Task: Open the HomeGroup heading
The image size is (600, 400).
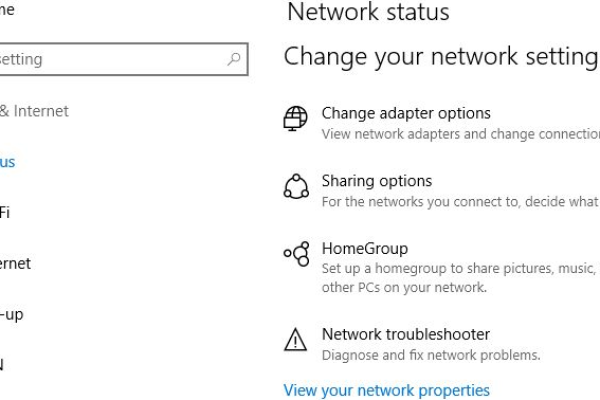Action: (x=365, y=248)
